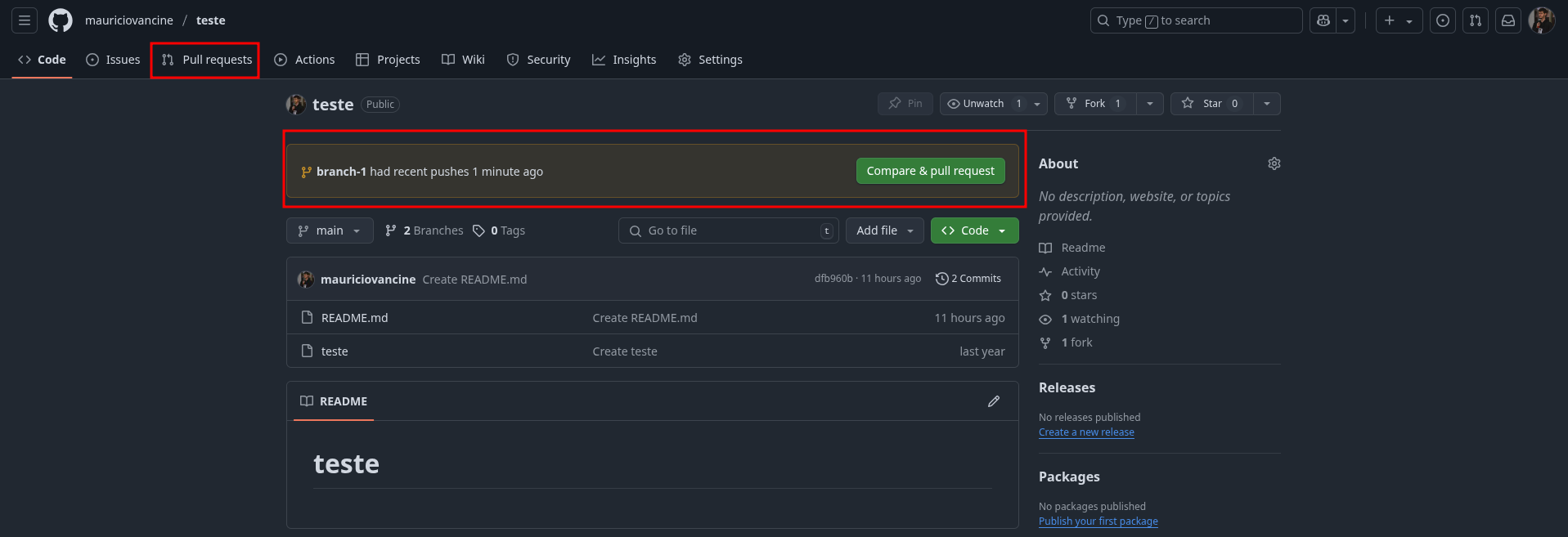Expand the green Code dropdown button

974,230
